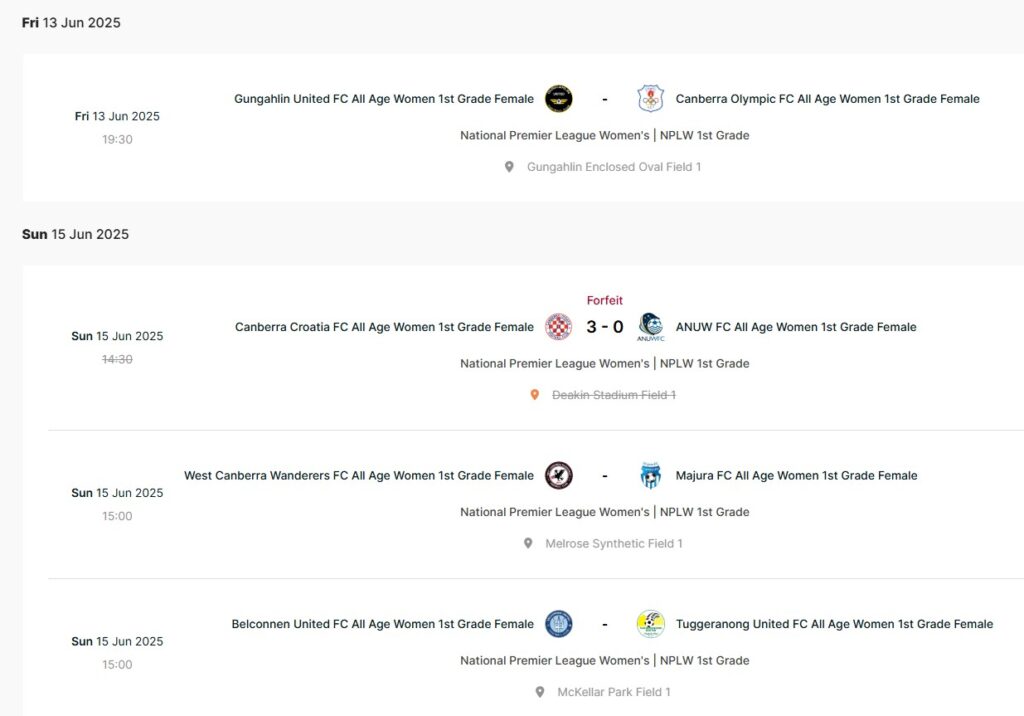
Task: Open Gungahlin United FC team name link
Action: [384, 99]
